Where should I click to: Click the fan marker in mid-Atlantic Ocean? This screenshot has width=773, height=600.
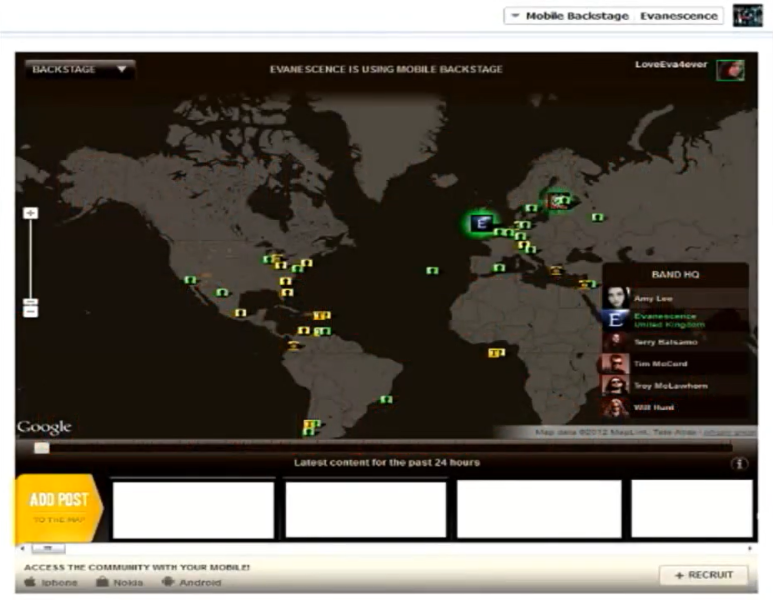pyautogui.click(x=432, y=270)
